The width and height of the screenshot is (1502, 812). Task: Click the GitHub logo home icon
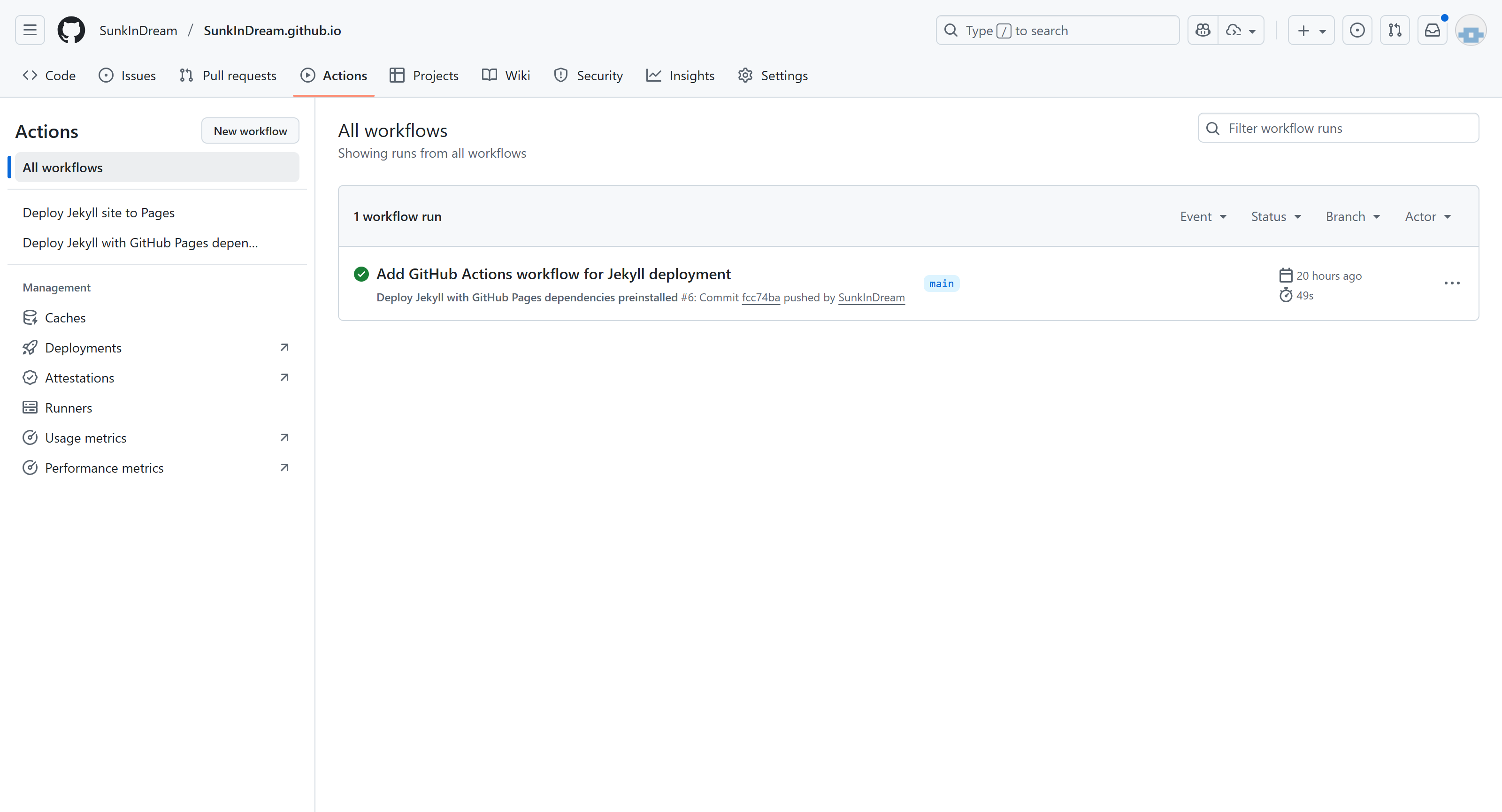pos(71,31)
